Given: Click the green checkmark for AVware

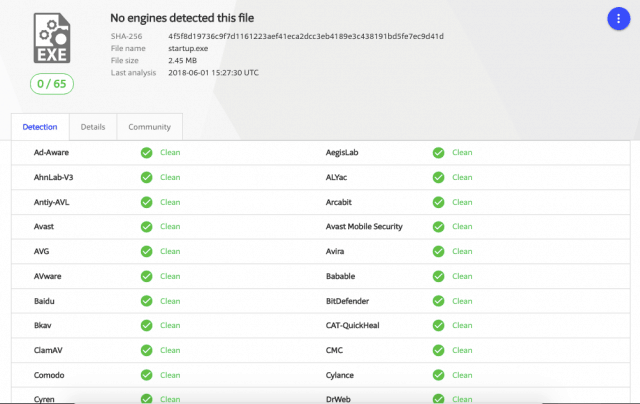Looking at the screenshot, I should (147, 276).
